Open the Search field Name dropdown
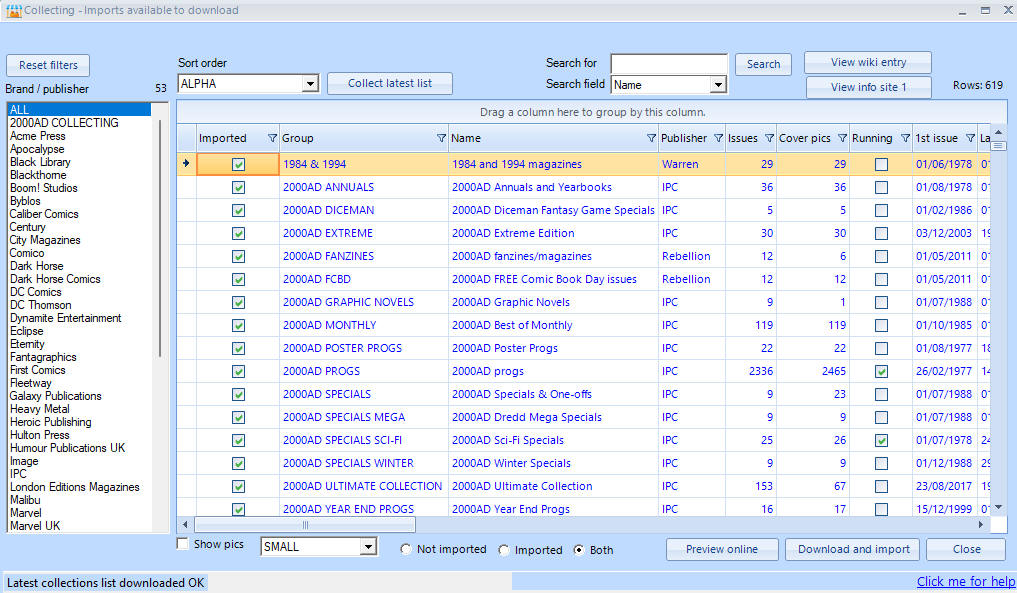 (x=718, y=85)
